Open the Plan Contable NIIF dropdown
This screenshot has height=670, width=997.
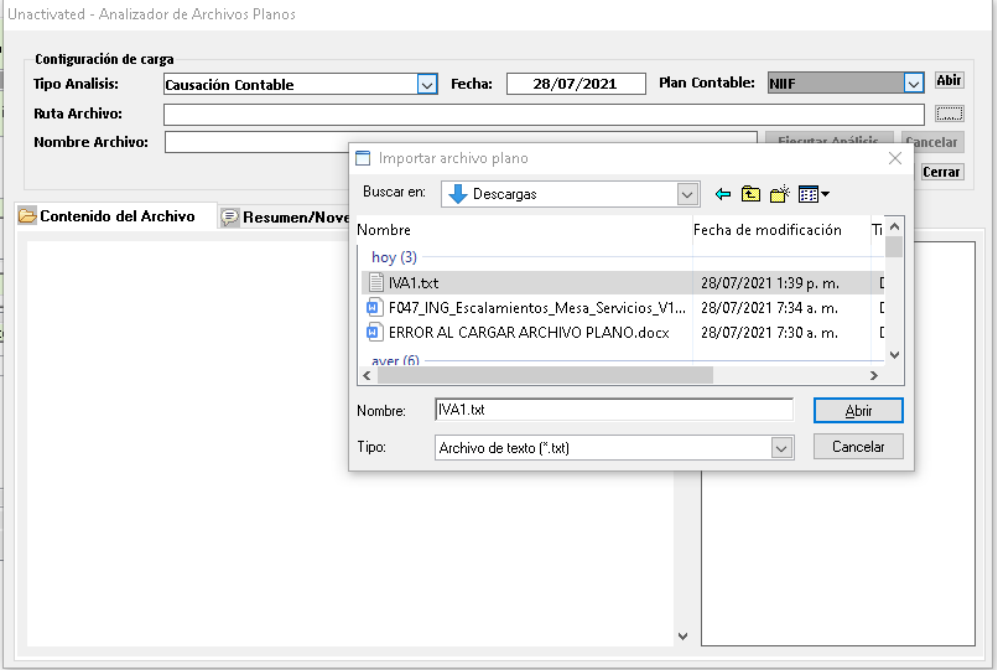pyautogui.click(x=912, y=83)
